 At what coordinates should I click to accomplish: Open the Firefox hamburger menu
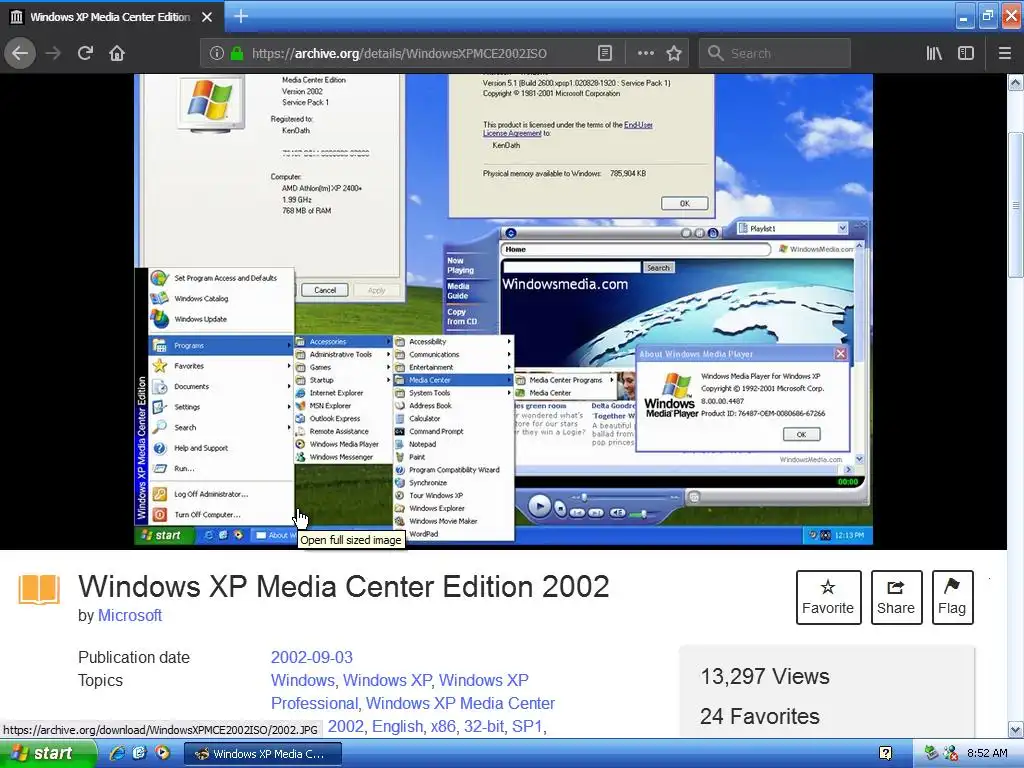tap(1005, 54)
